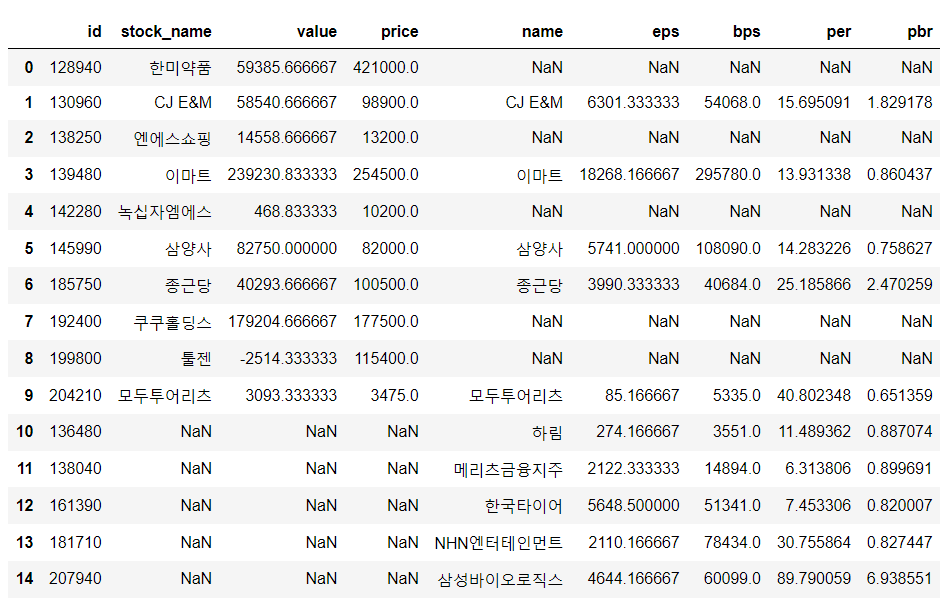943x599 pixels.
Task: Select price cell 421000.0
Action: 385,67
